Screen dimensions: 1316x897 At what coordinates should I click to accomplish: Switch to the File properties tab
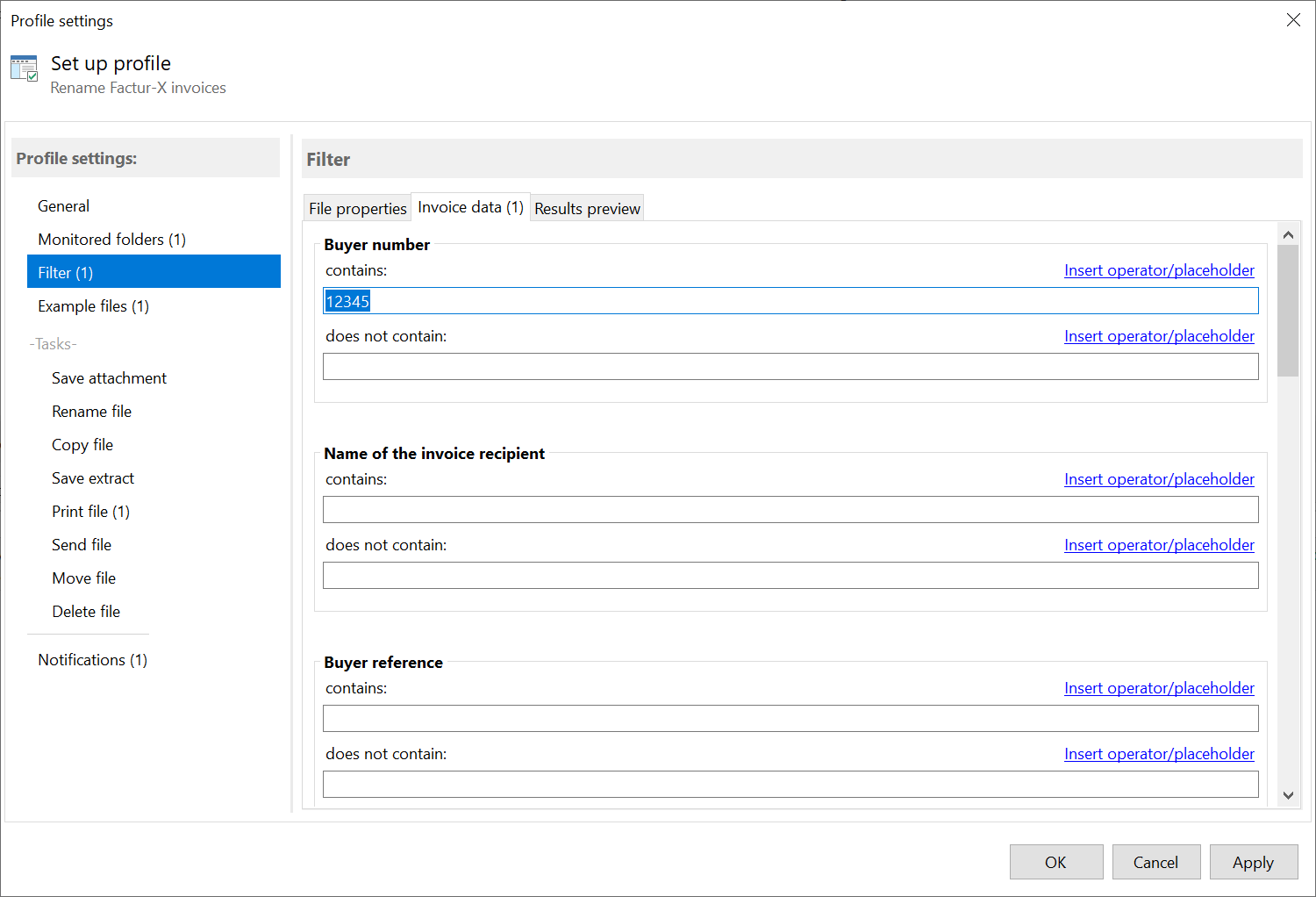pyautogui.click(x=357, y=208)
